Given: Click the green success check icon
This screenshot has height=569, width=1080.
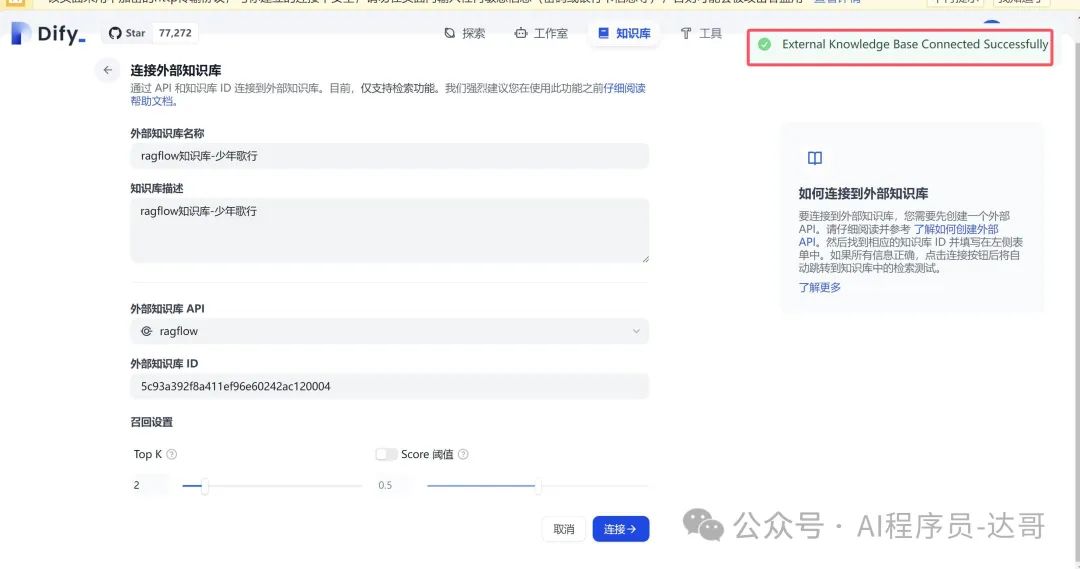Looking at the screenshot, I should (x=765, y=44).
